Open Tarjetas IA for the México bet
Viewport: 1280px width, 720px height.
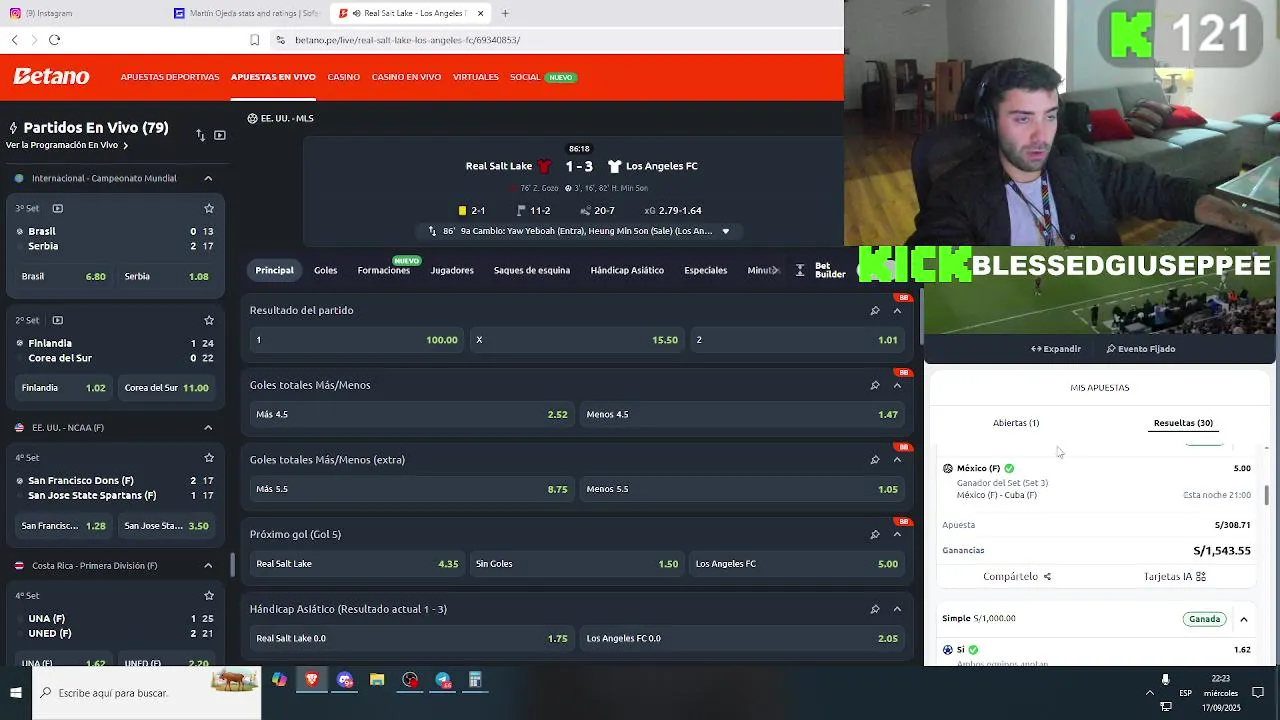tap(1174, 577)
